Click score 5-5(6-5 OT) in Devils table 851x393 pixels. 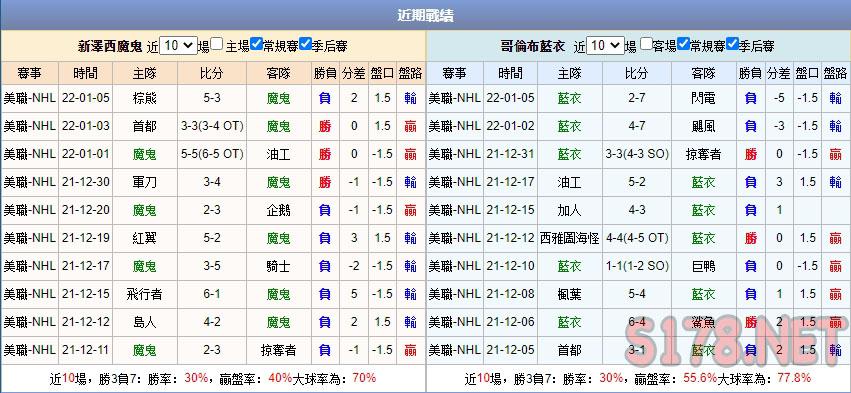[212, 154]
